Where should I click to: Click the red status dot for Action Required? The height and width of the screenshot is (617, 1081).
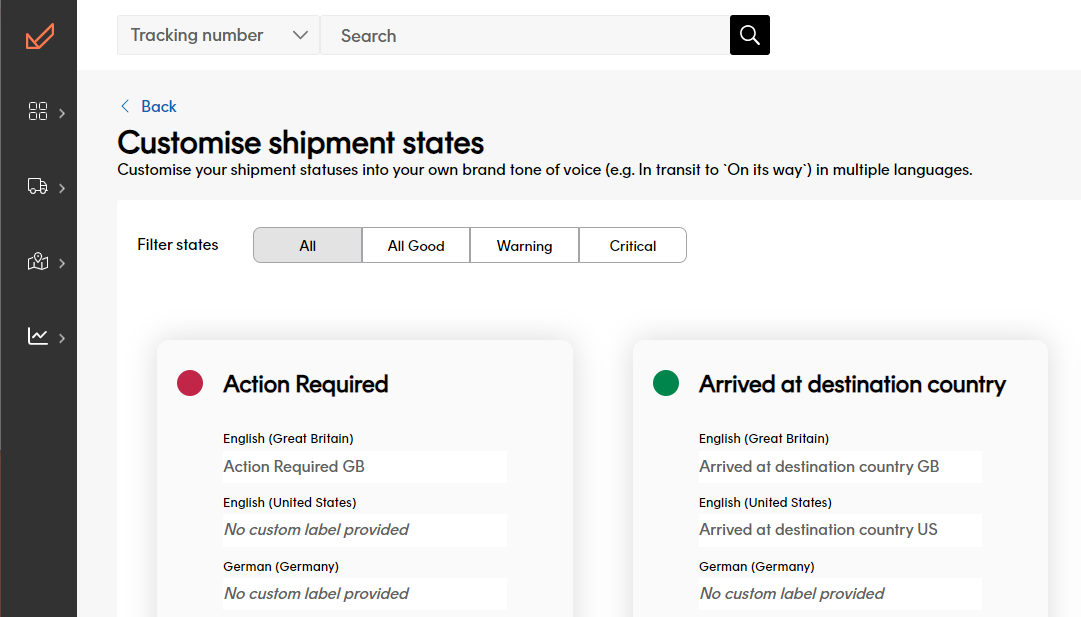point(191,383)
